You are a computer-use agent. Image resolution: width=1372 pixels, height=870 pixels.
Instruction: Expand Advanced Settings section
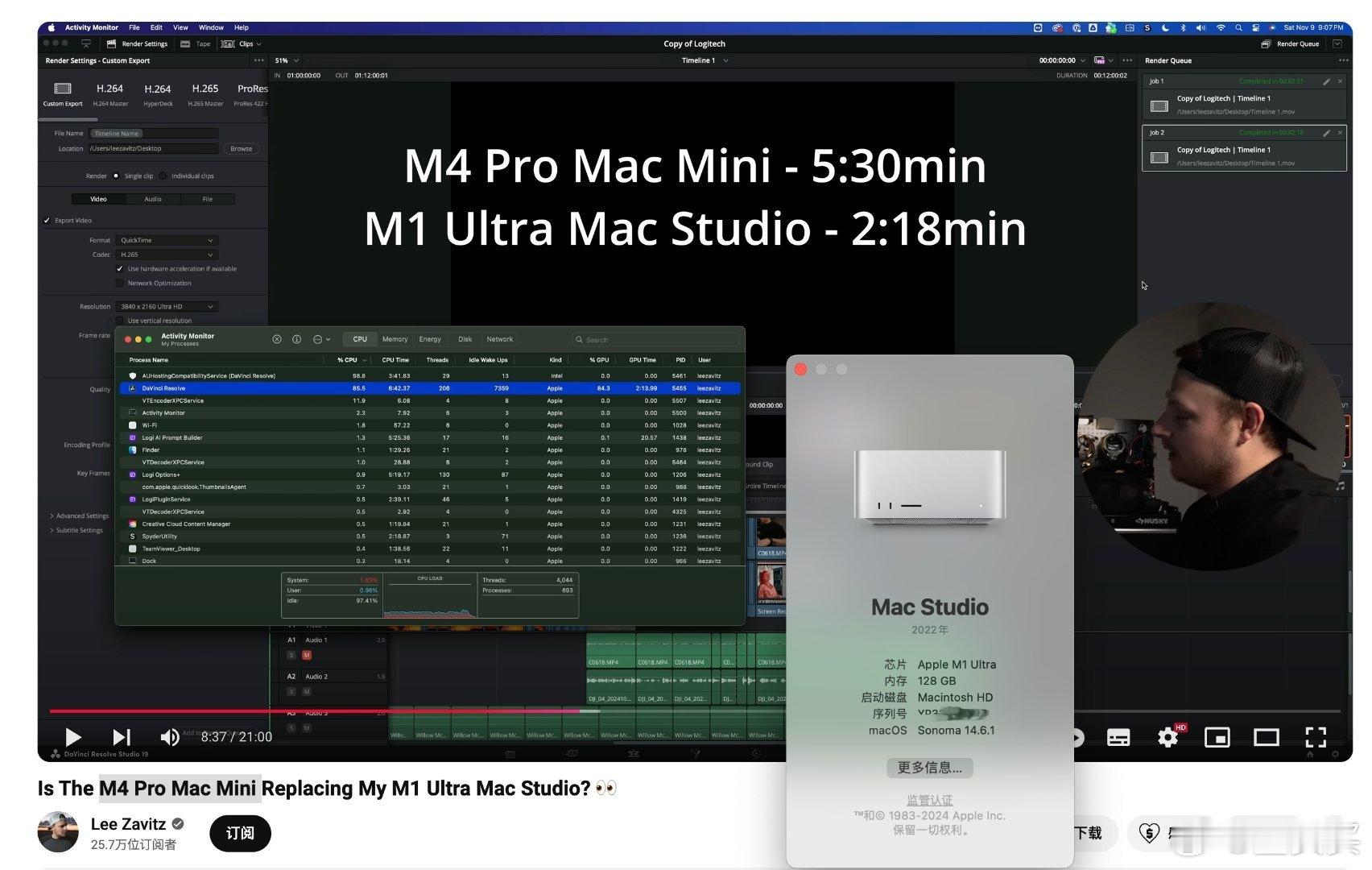pyautogui.click(x=80, y=516)
